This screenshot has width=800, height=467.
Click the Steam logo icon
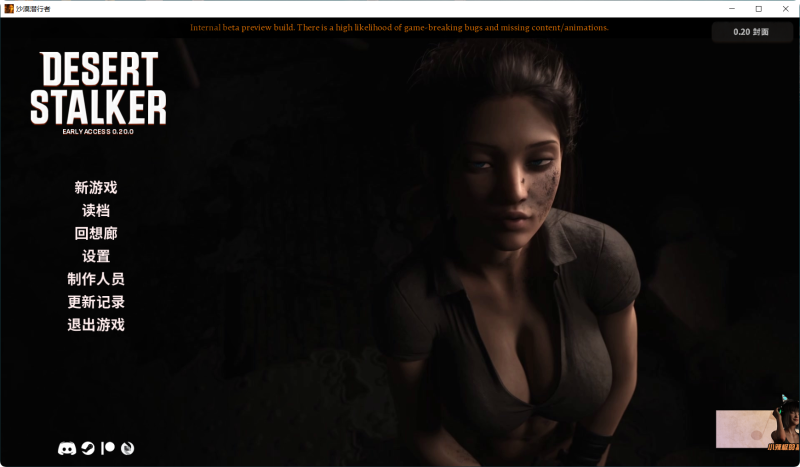point(88,449)
